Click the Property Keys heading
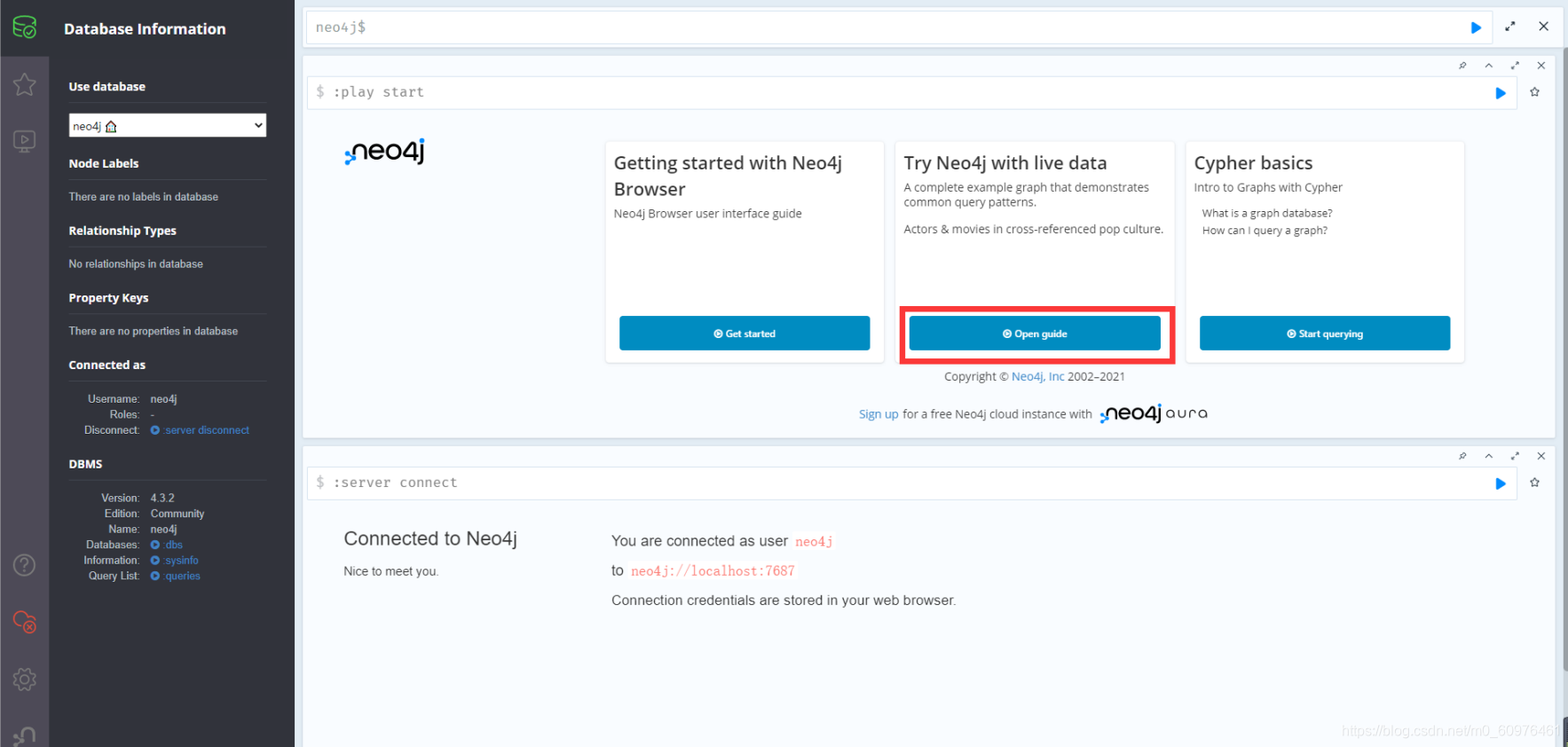 click(108, 298)
